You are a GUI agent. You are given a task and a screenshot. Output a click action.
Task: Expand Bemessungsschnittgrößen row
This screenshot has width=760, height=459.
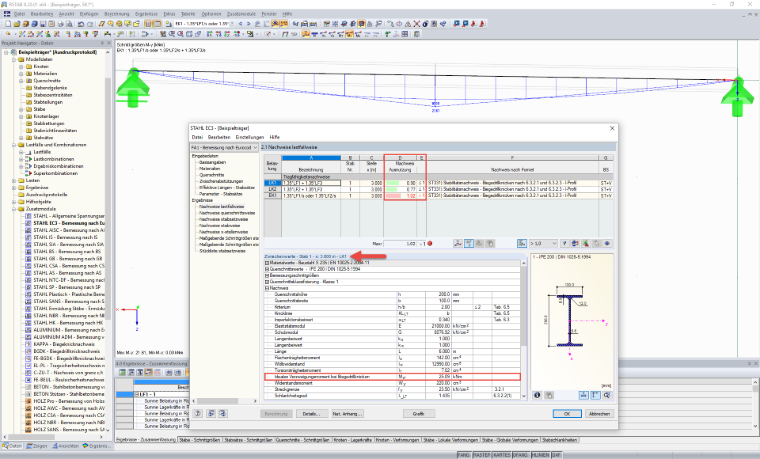pos(267,275)
